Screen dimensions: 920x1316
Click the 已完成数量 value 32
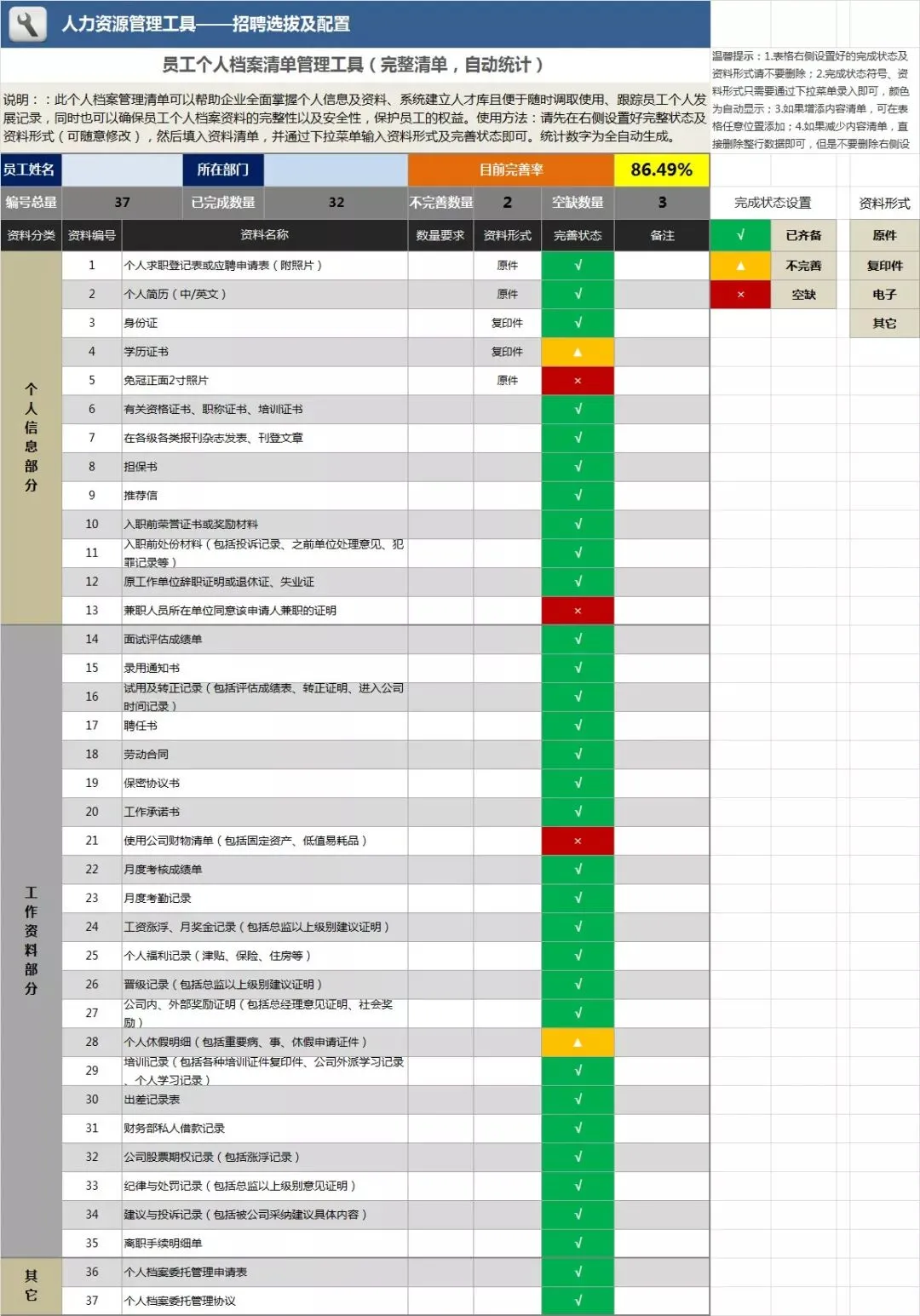coord(336,203)
